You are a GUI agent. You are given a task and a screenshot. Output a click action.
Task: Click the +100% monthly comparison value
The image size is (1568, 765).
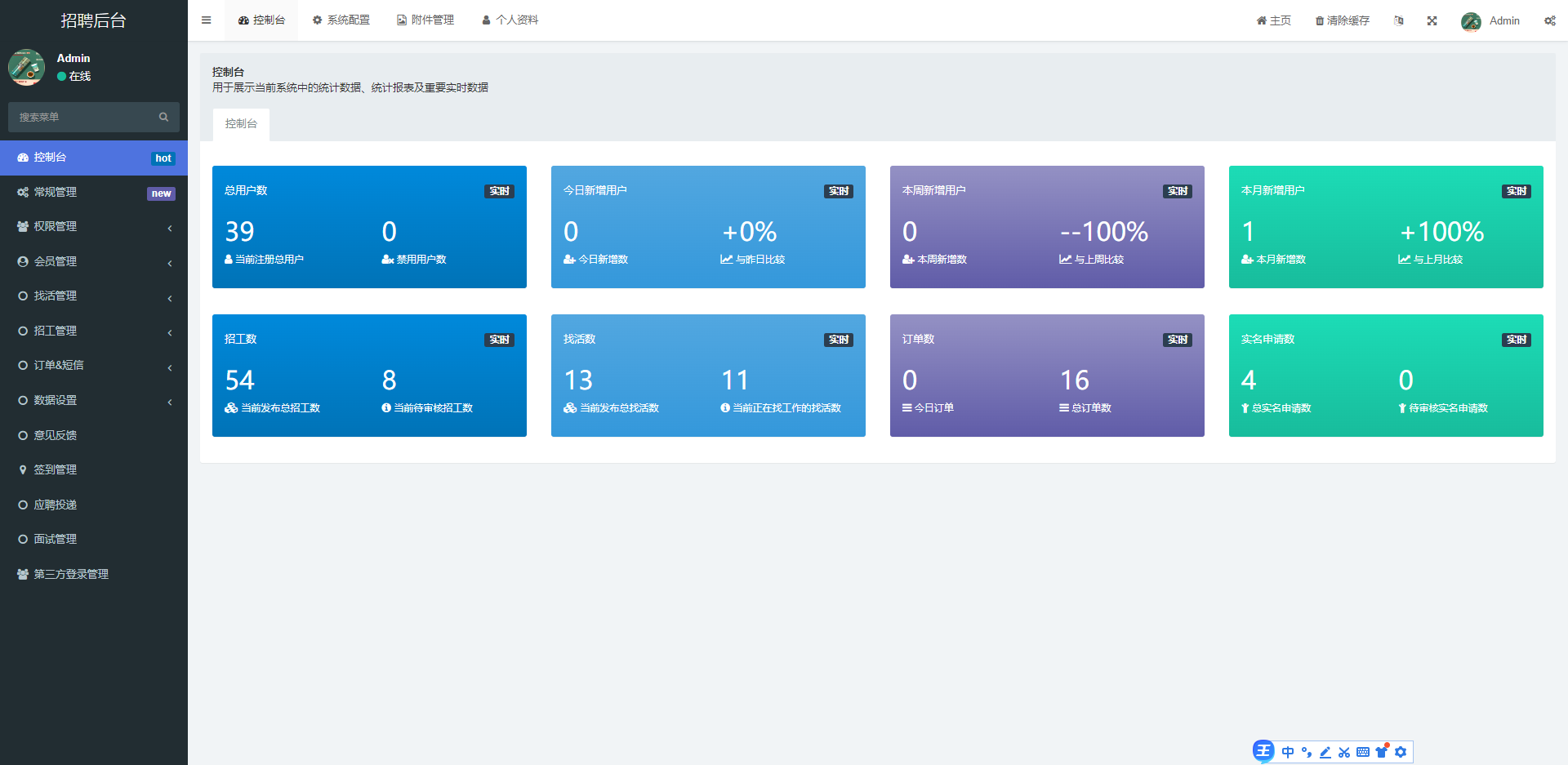pos(1442,232)
